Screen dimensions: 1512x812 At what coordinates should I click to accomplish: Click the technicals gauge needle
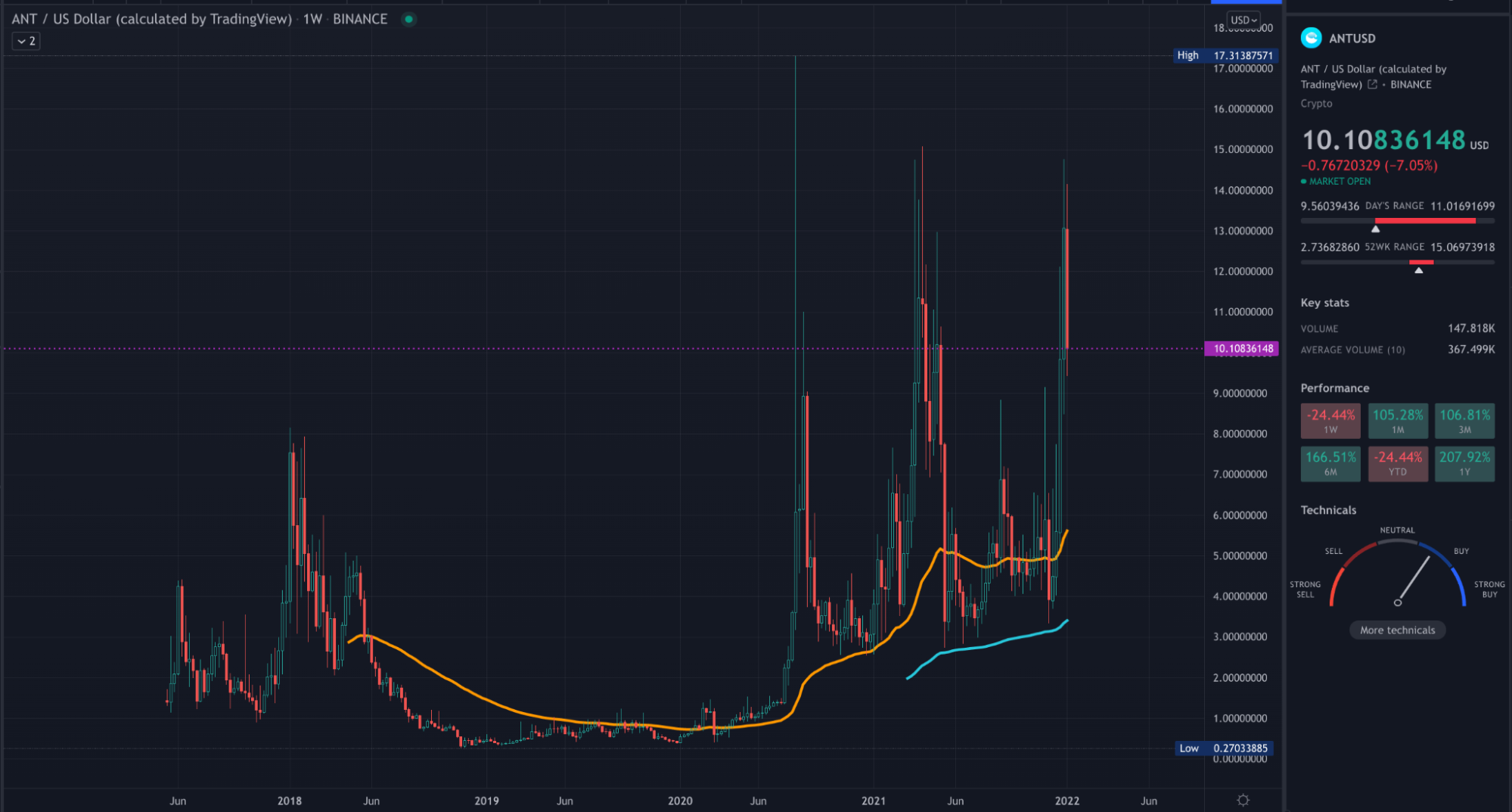tap(1413, 580)
